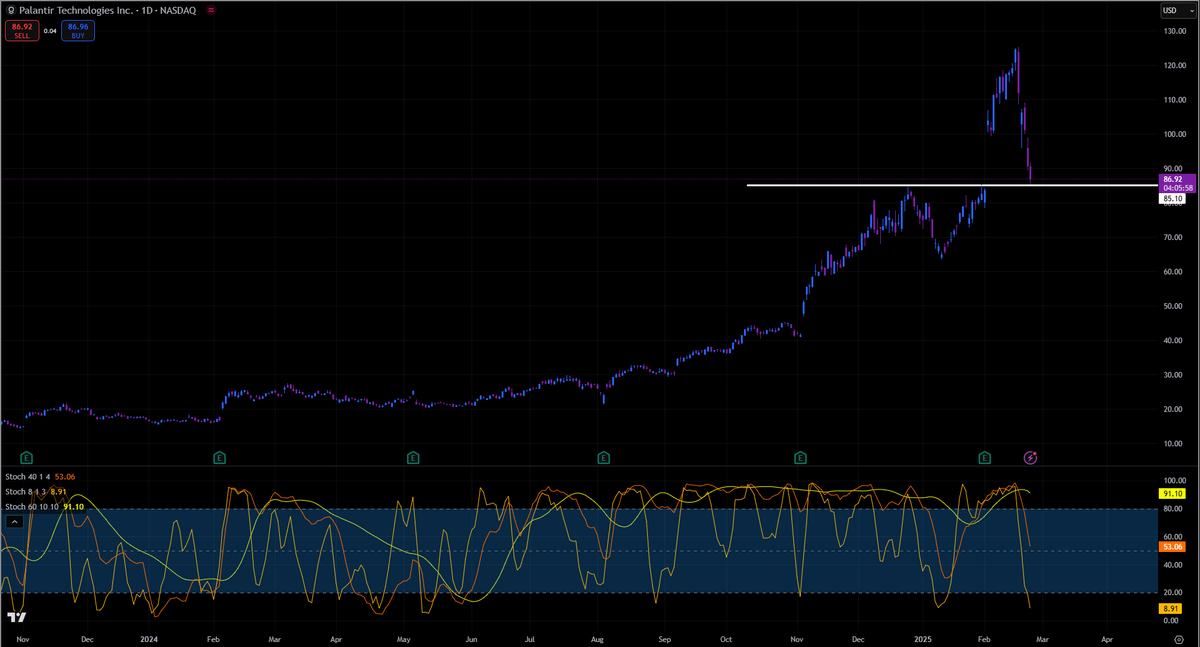Select the Stoch 8 1 3 legend
Screen dimensions: 1200x647
tap(35, 492)
